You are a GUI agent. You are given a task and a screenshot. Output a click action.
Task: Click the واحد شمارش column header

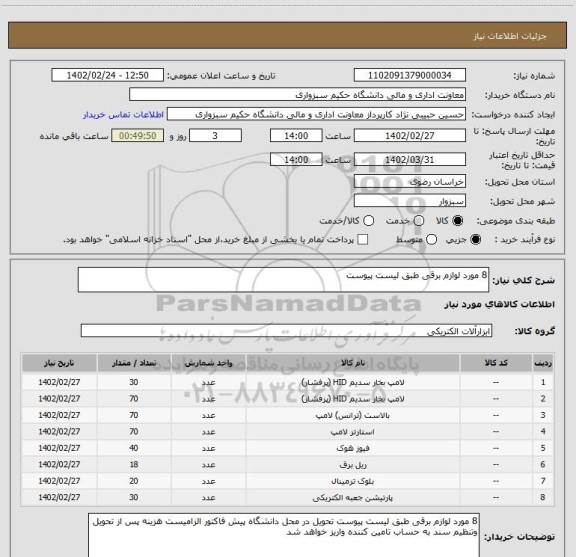(209, 363)
